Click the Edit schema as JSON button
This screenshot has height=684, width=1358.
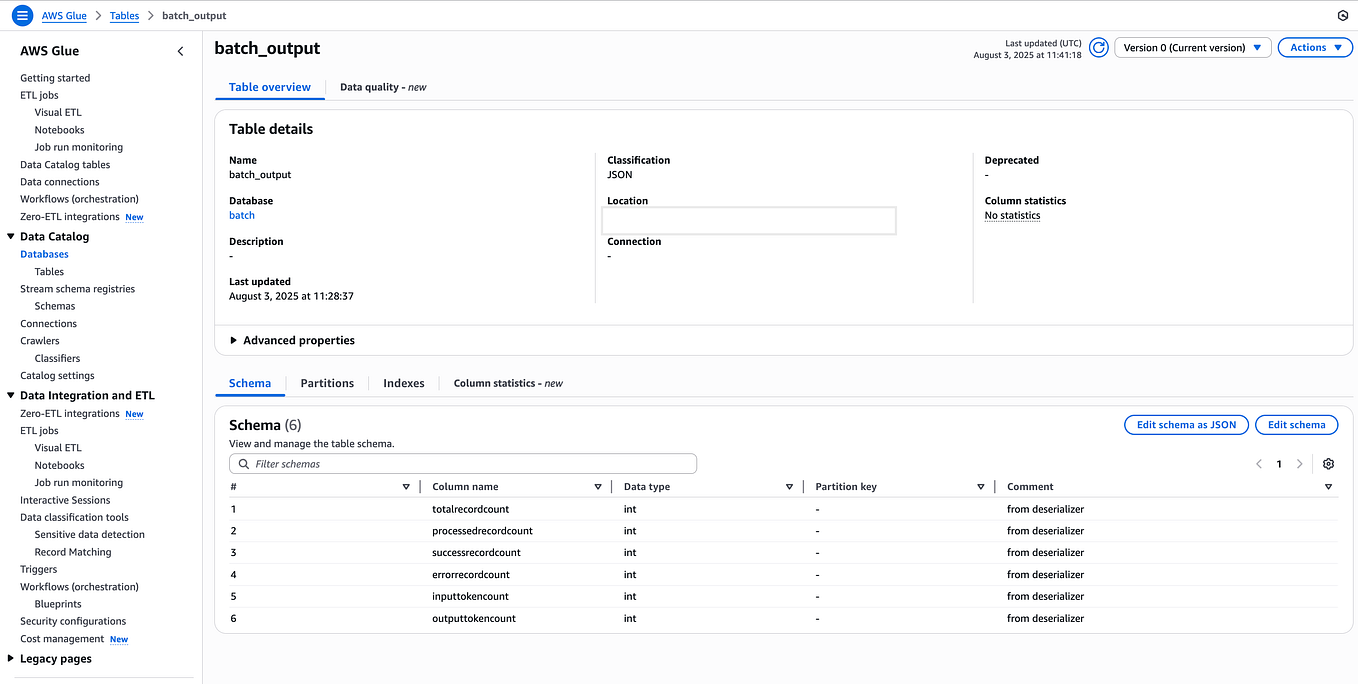pyautogui.click(x=1186, y=424)
